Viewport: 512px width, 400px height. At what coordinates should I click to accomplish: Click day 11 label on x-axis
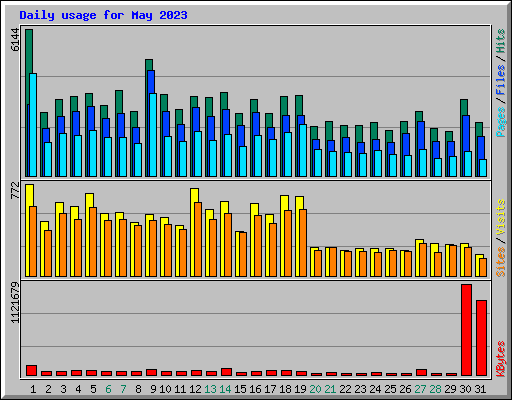click(180, 389)
